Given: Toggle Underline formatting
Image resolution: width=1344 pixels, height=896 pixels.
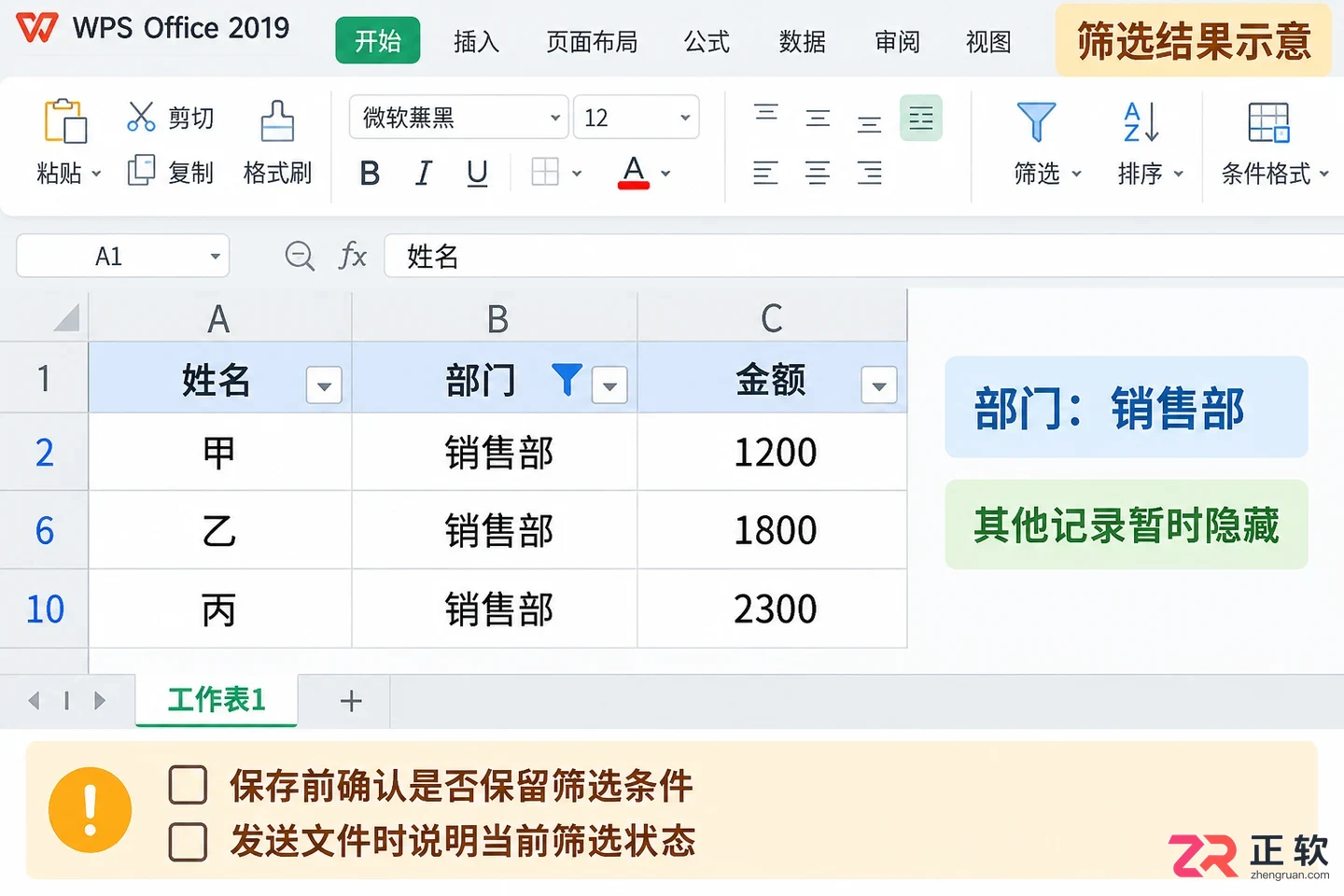Looking at the screenshot, I should (477, 173).
